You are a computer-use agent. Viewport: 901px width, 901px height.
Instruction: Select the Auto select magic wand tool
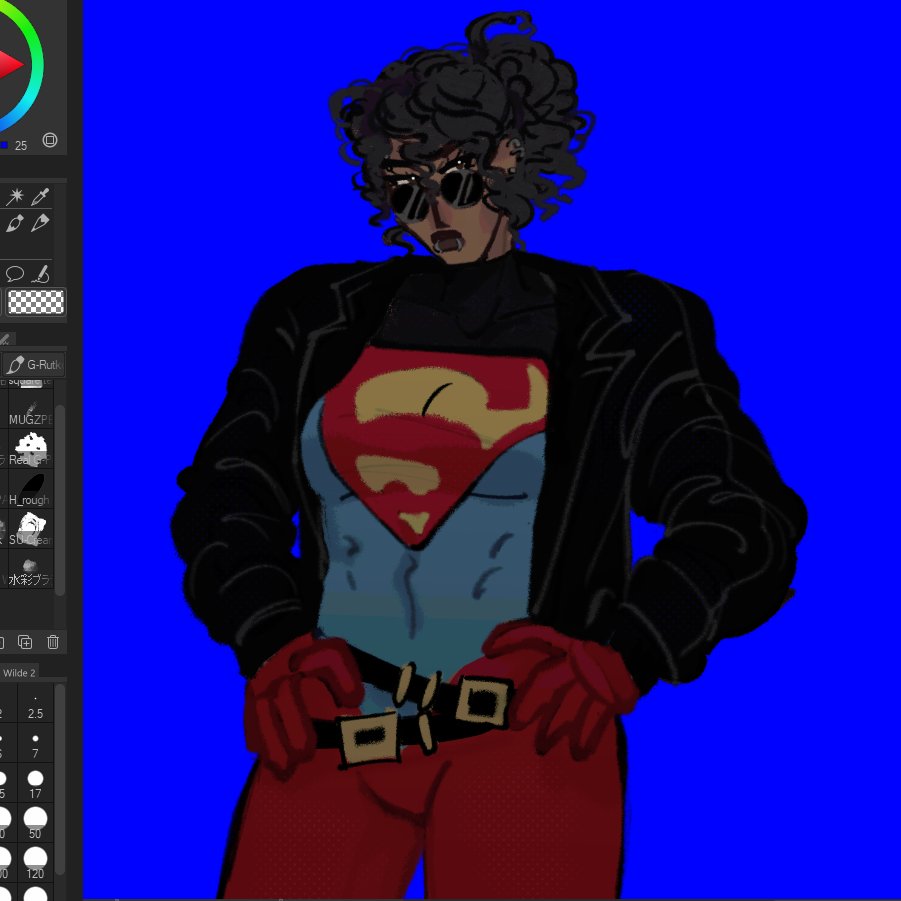pos(15,196)
